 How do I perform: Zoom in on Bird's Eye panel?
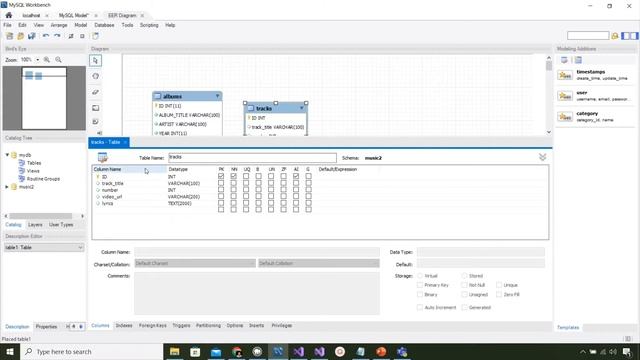(47, 60)
